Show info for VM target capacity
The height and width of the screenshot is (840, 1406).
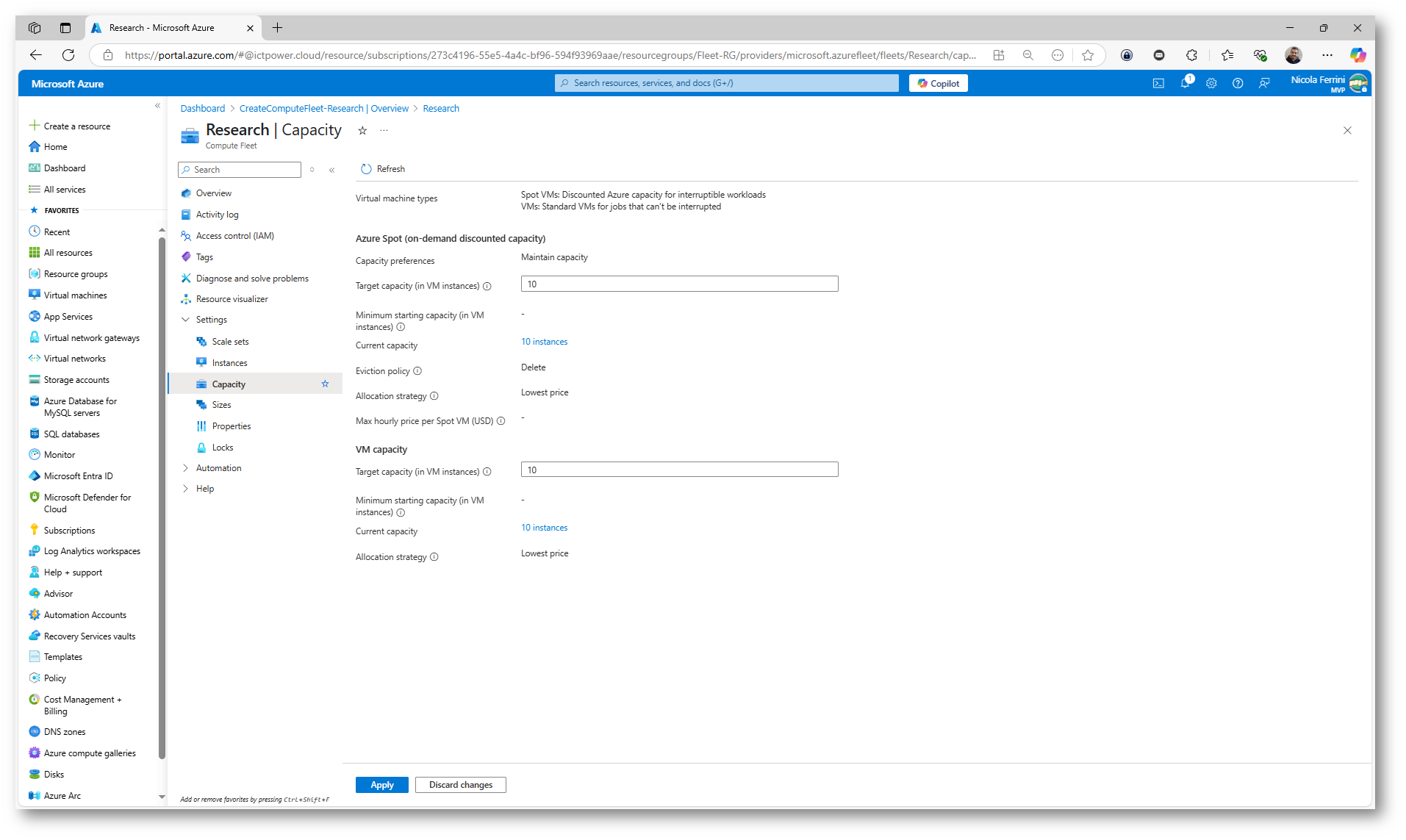pyautogui.click(x=487, y=472)
